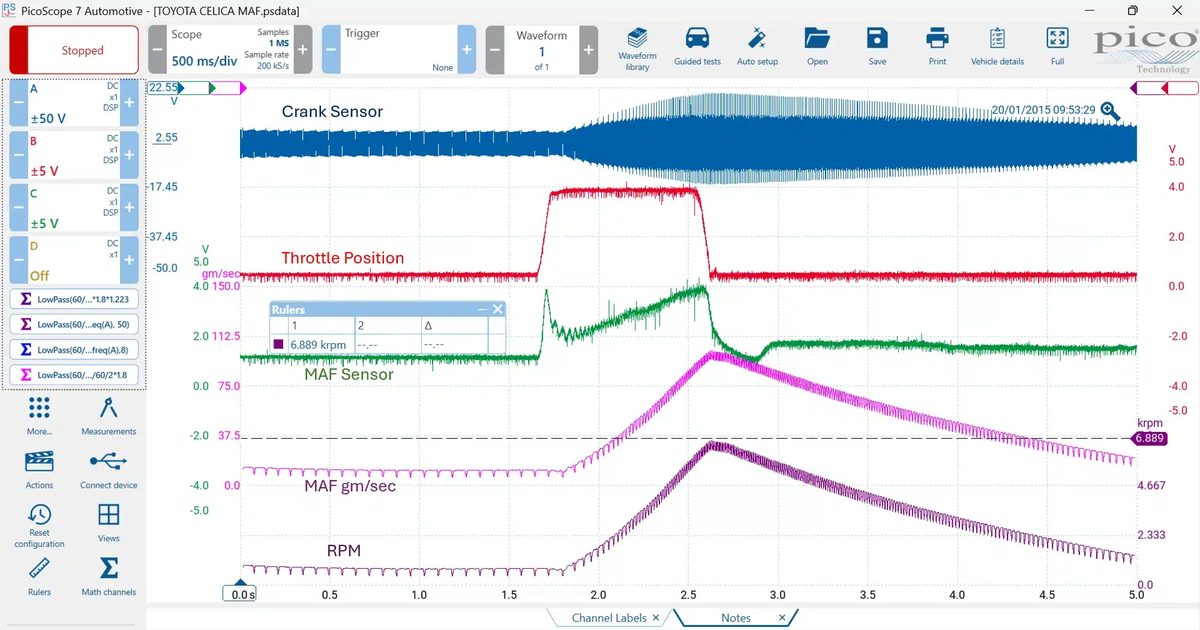Open the Measurements tool
Image resolution: width=1200 pixels, height=630 pixels.
coord(109,415)
